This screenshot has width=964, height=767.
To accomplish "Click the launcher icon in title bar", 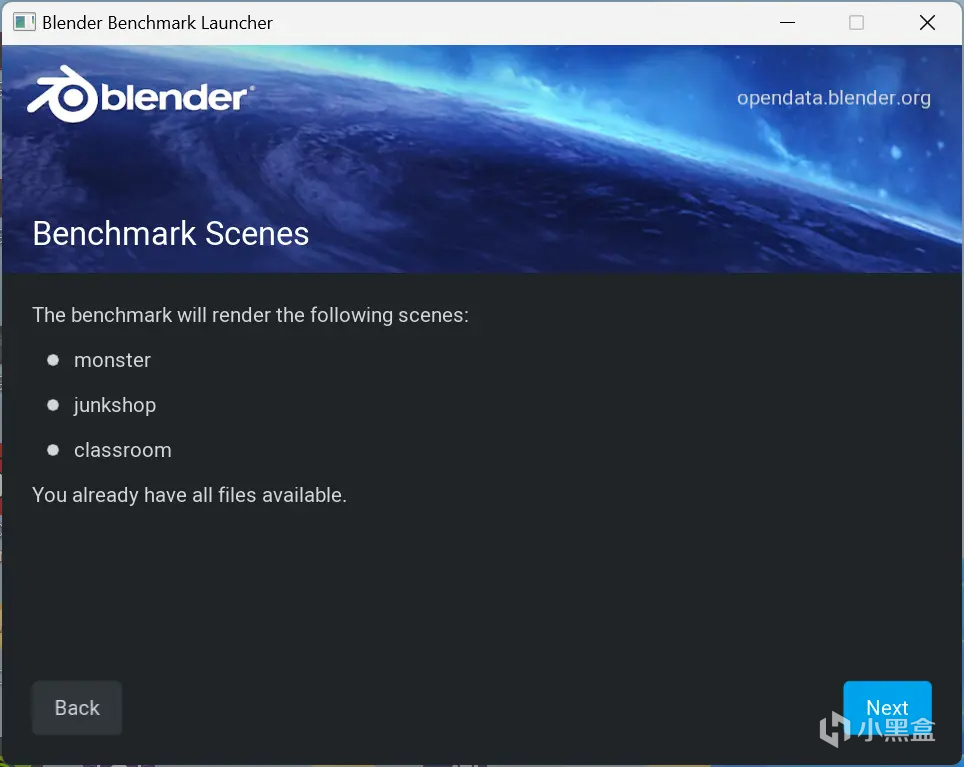I will click(24, 22).
